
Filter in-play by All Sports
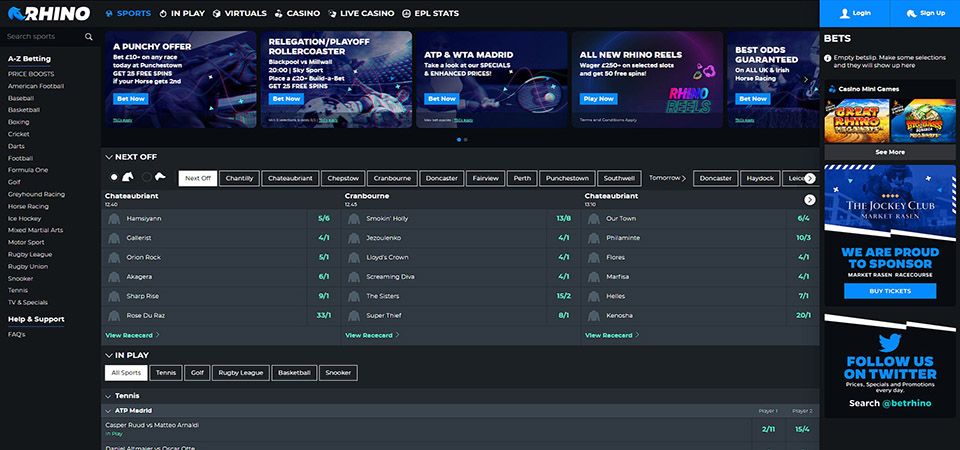(126, 373)
